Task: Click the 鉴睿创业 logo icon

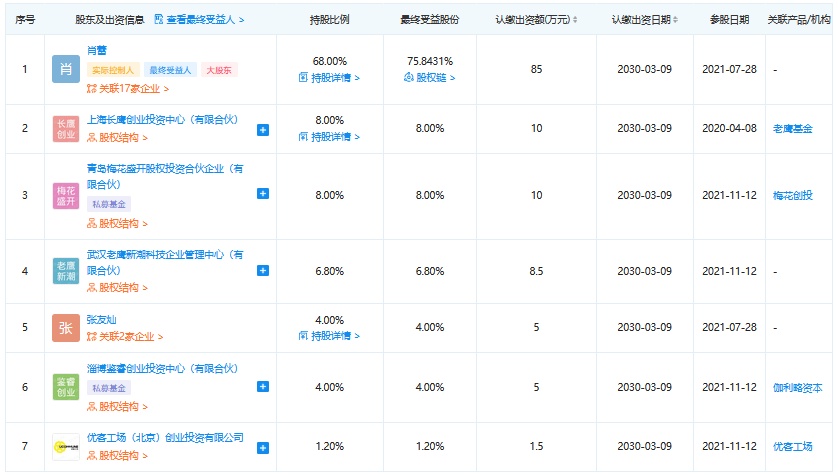Action: point(66,387)
